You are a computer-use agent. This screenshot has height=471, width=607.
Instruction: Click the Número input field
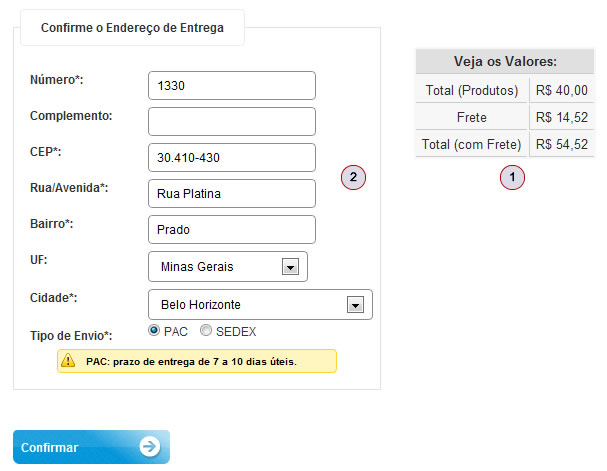[231, 86]
